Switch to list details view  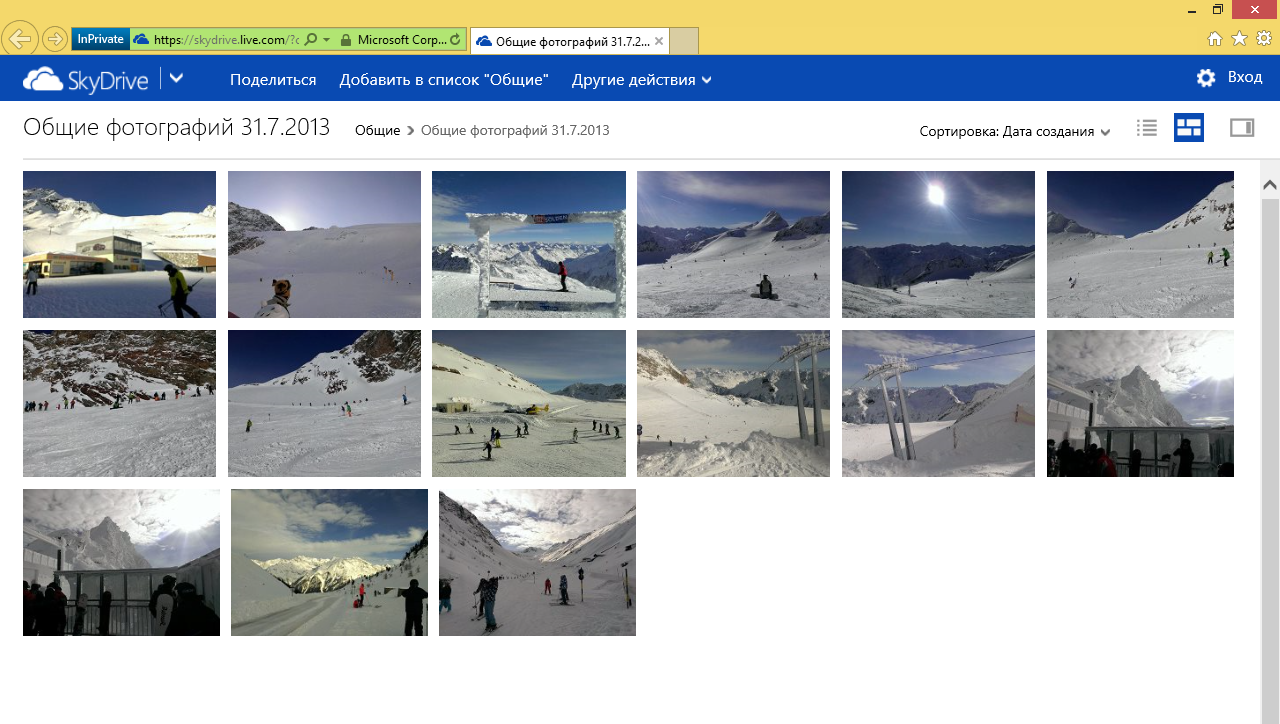tap(1147, 128)
